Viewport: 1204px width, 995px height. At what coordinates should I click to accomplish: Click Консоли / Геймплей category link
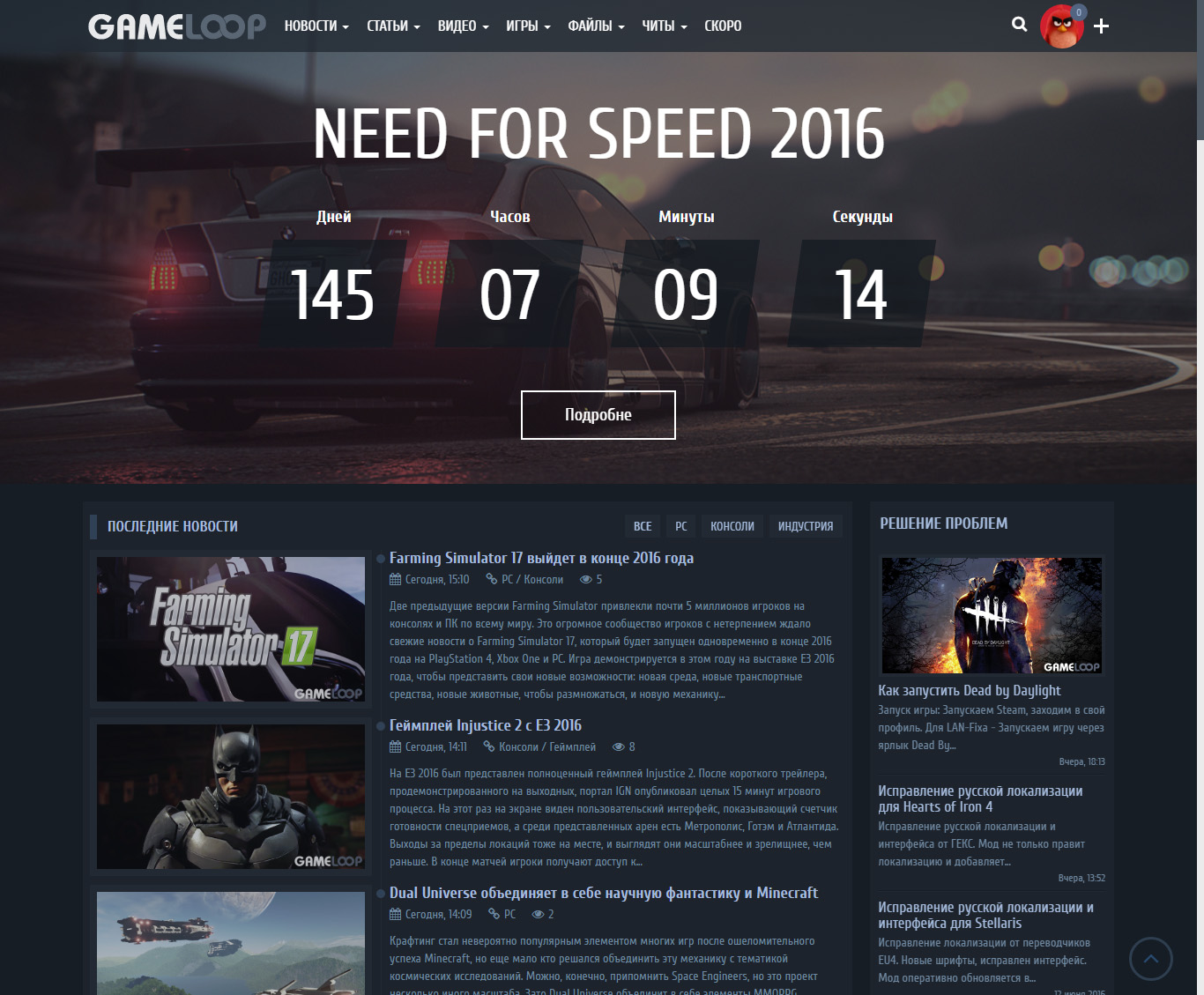coord(547,746)
